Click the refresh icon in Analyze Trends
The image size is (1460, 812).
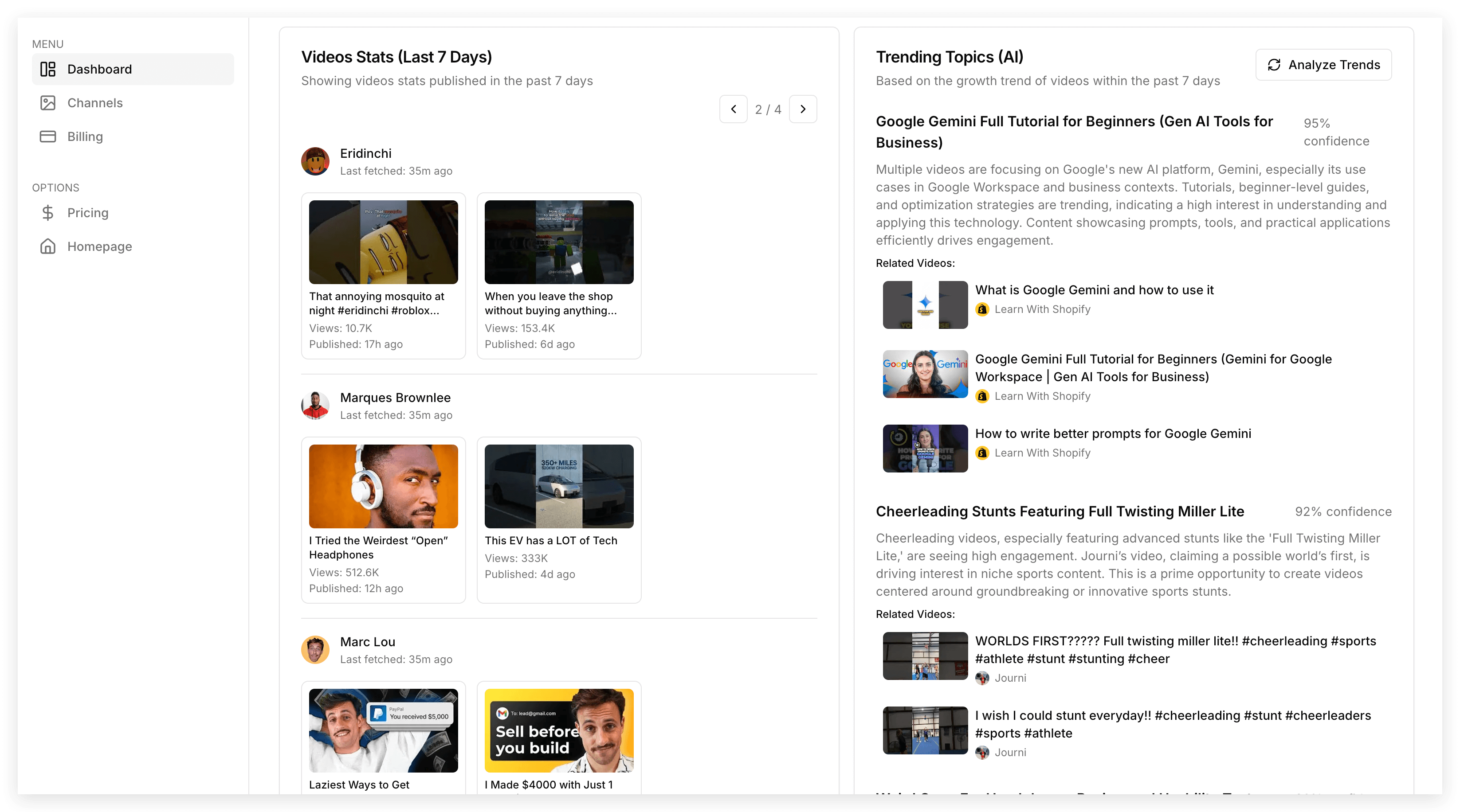pyautogui.click(x=1274, y=65)
